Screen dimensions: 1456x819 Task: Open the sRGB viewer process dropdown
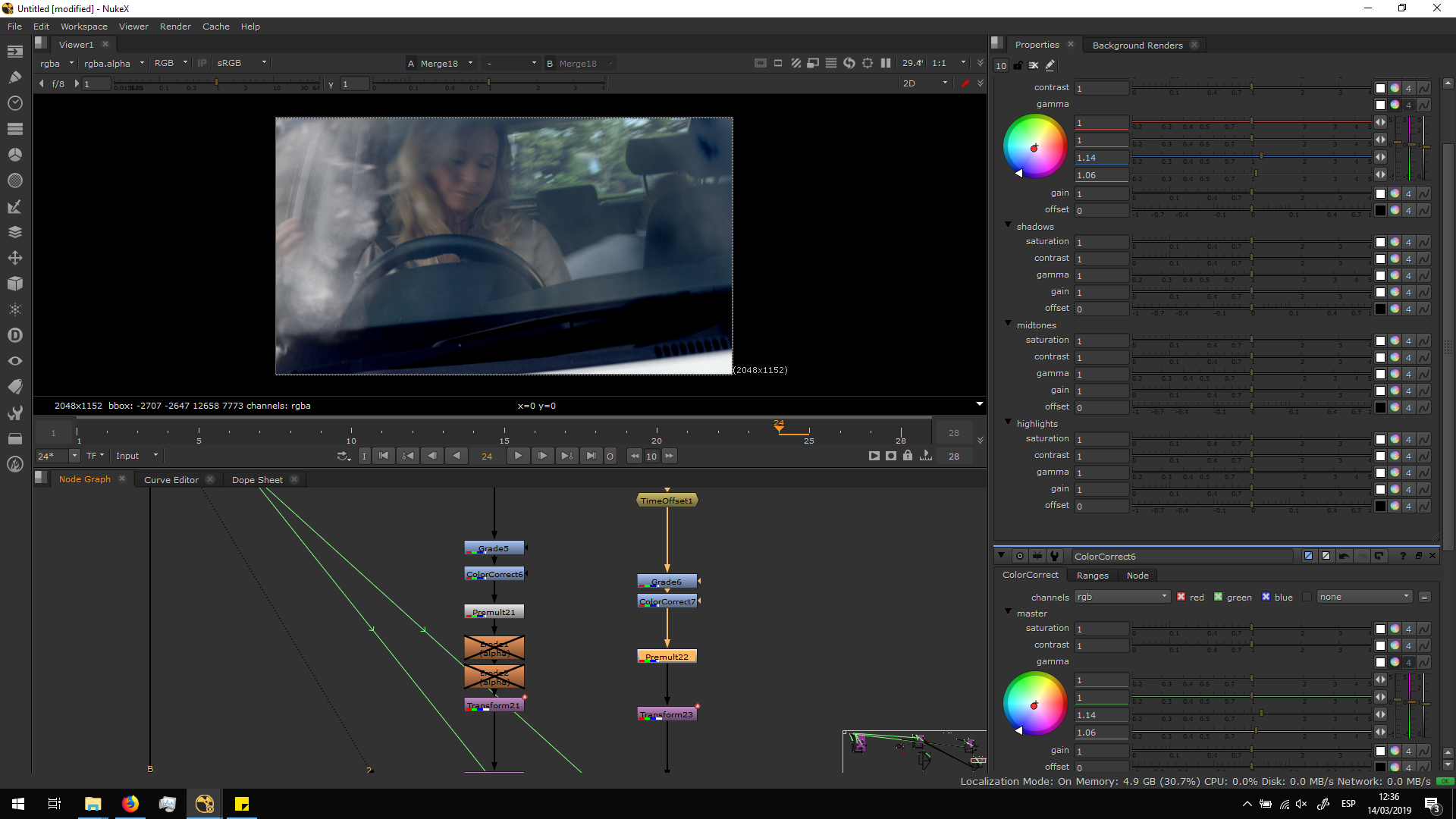click(241, 63)
